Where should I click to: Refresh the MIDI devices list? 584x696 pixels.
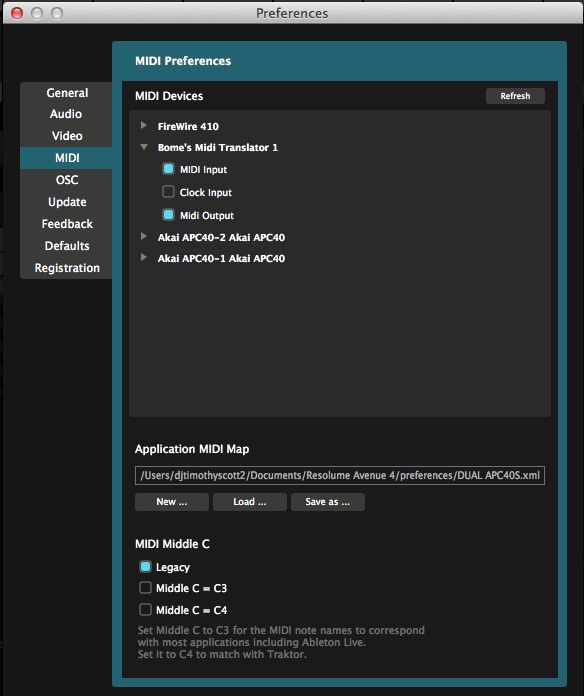[515, 96]
